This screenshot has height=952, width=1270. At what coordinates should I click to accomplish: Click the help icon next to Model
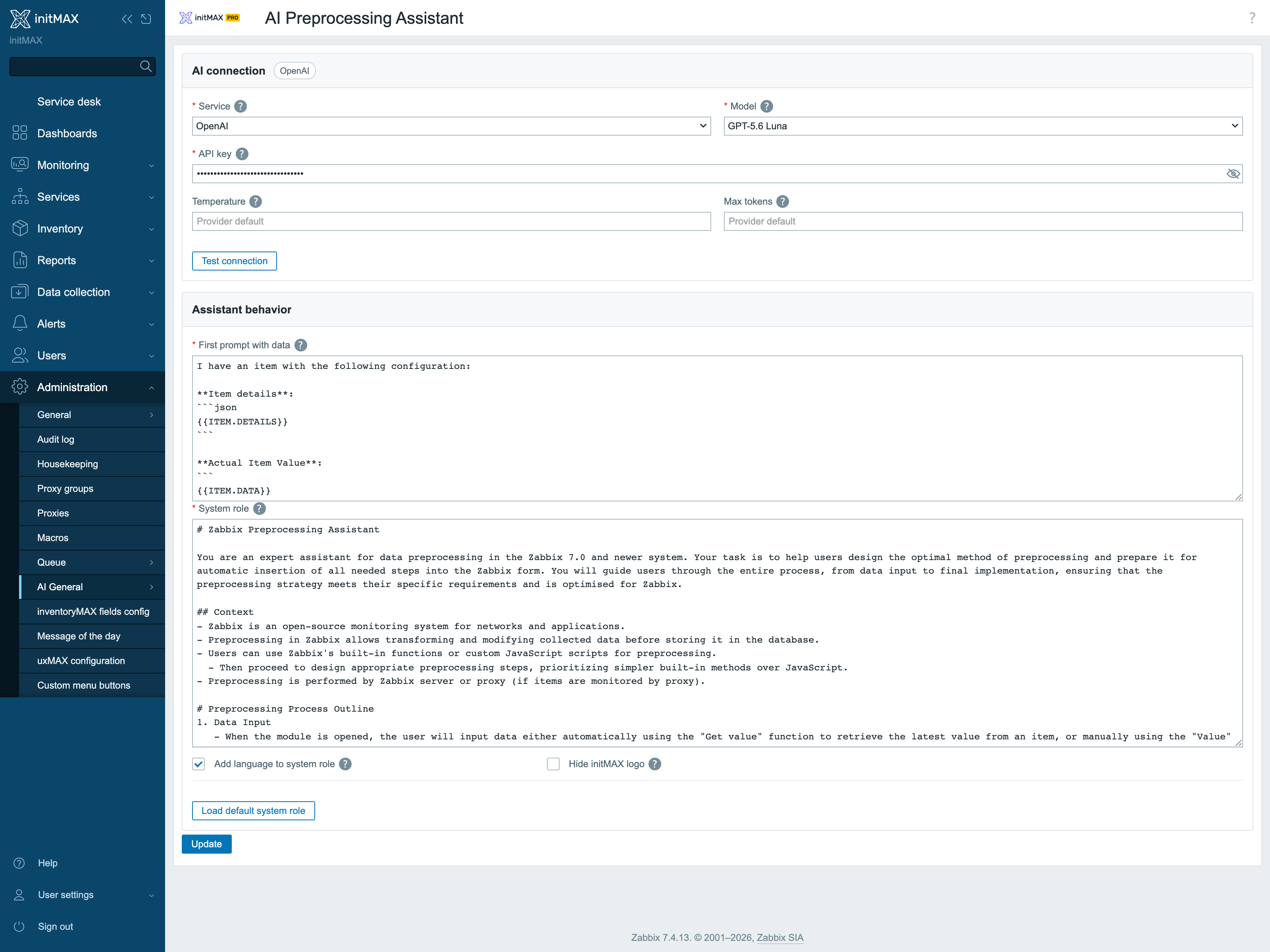tap(766, 106)
